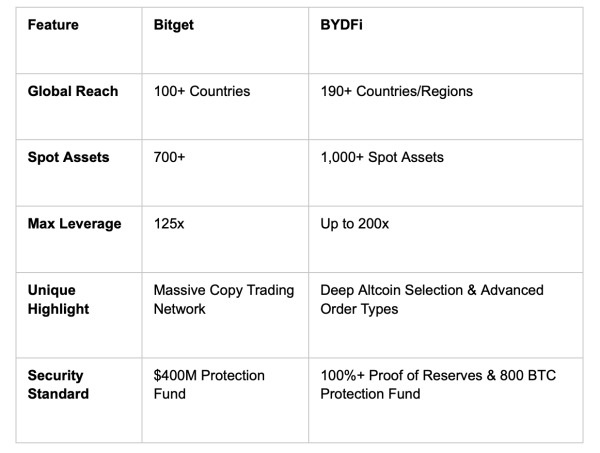This screenshot has width=600, height=453.
Task: Click the Deep Altcoin Selection text
Action: (391, 290)
